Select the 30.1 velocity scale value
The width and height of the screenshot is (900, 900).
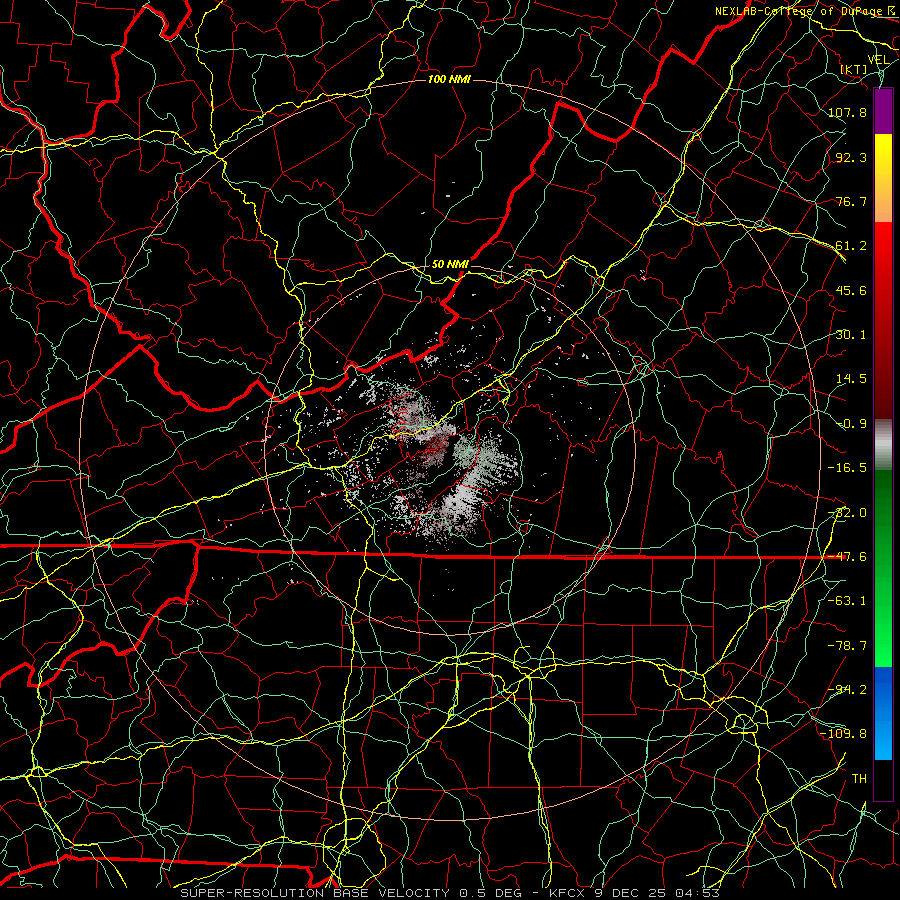(x=851, y=335)
